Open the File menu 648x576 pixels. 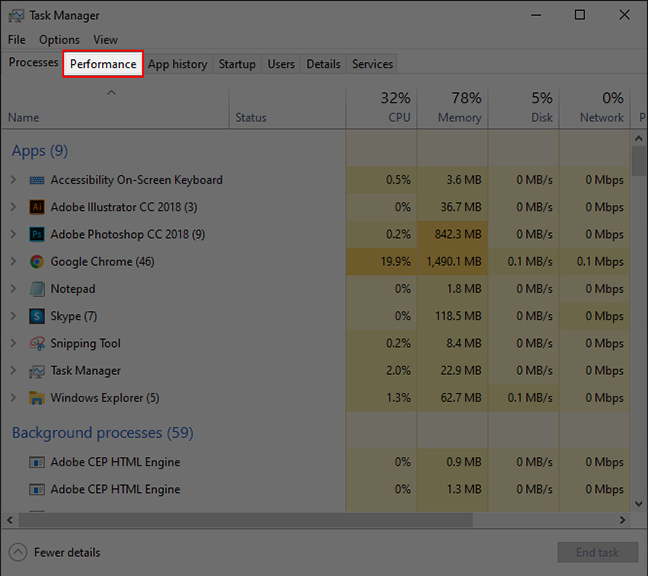tap(17, 40)
